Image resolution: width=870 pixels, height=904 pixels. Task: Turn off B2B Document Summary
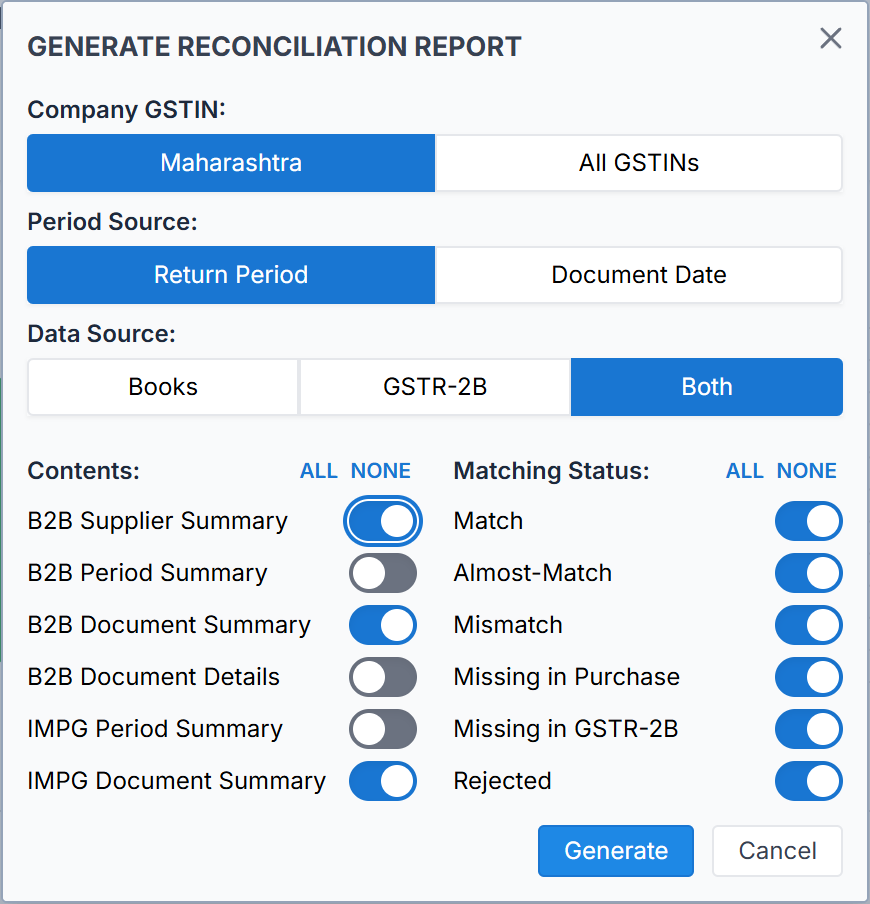[x=382, y=625]
